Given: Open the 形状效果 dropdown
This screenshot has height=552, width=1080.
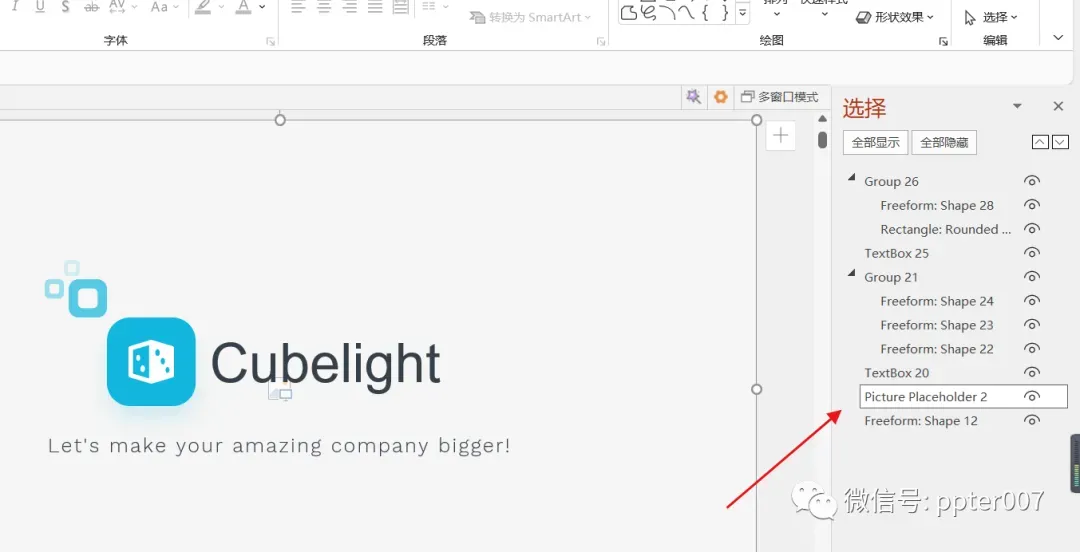Looking at the screenshot, I should pyautogui.click(x=895, y=17).
